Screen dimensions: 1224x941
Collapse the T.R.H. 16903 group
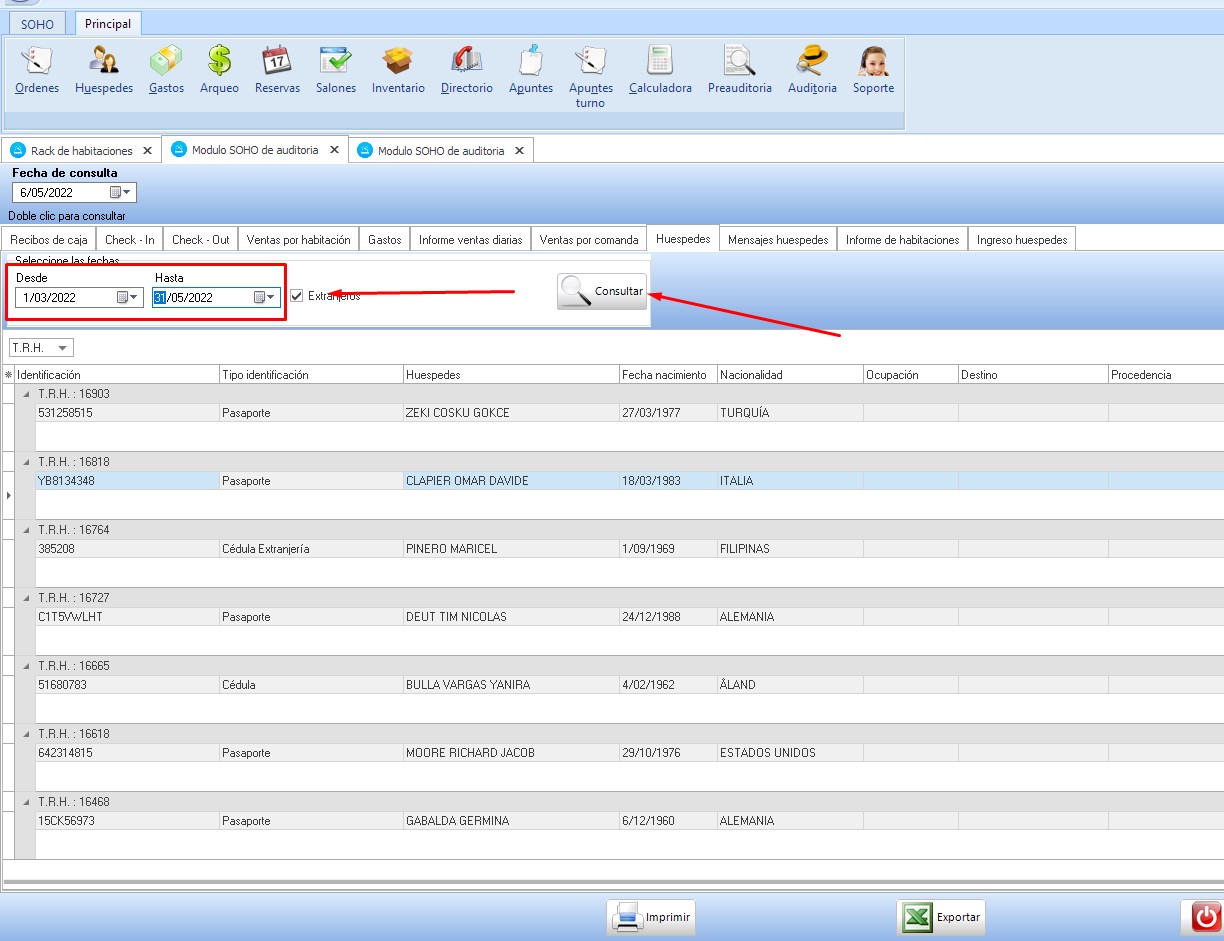pos(26,394)
